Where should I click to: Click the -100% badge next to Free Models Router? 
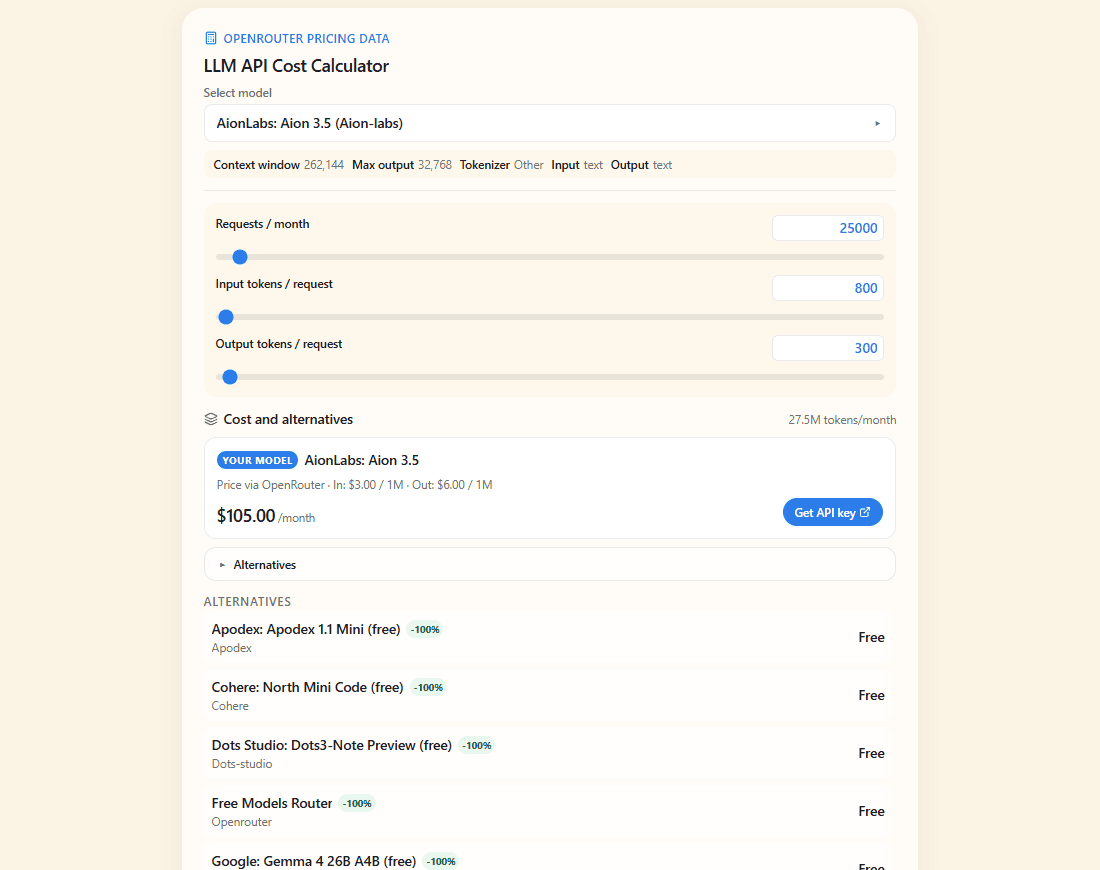357,803
